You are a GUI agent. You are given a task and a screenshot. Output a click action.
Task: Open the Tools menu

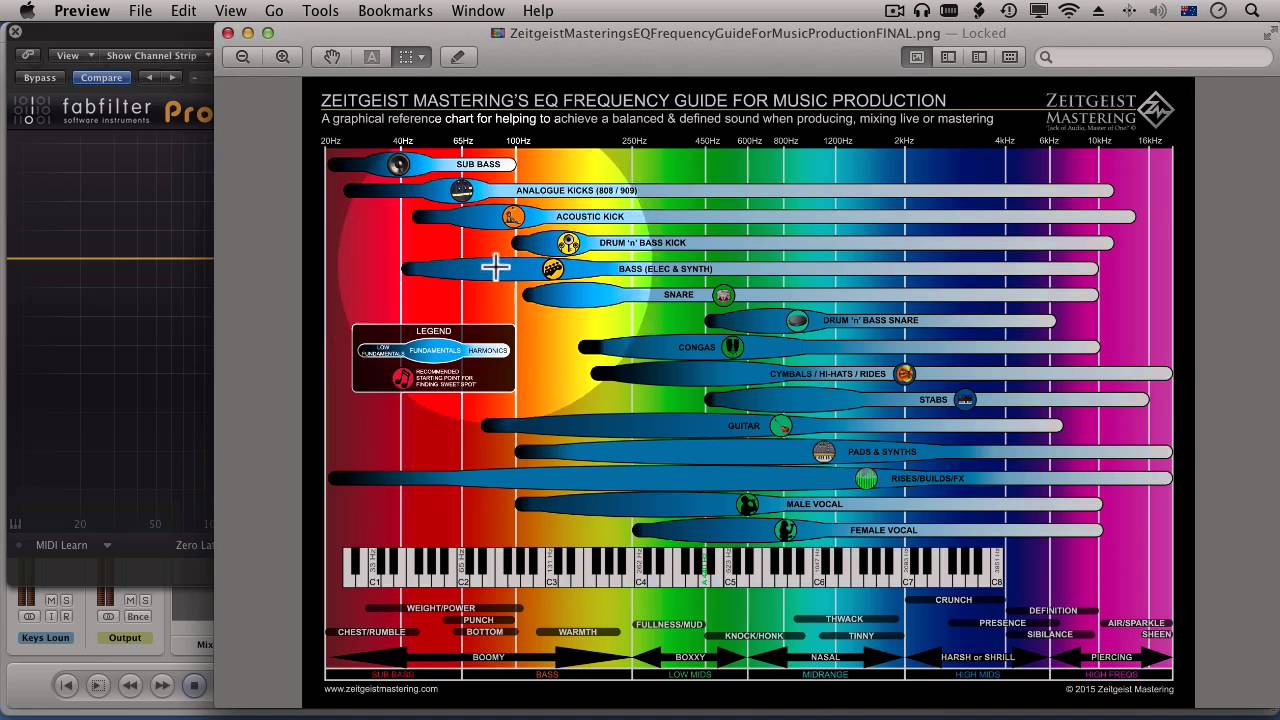(x=320, y=11)
